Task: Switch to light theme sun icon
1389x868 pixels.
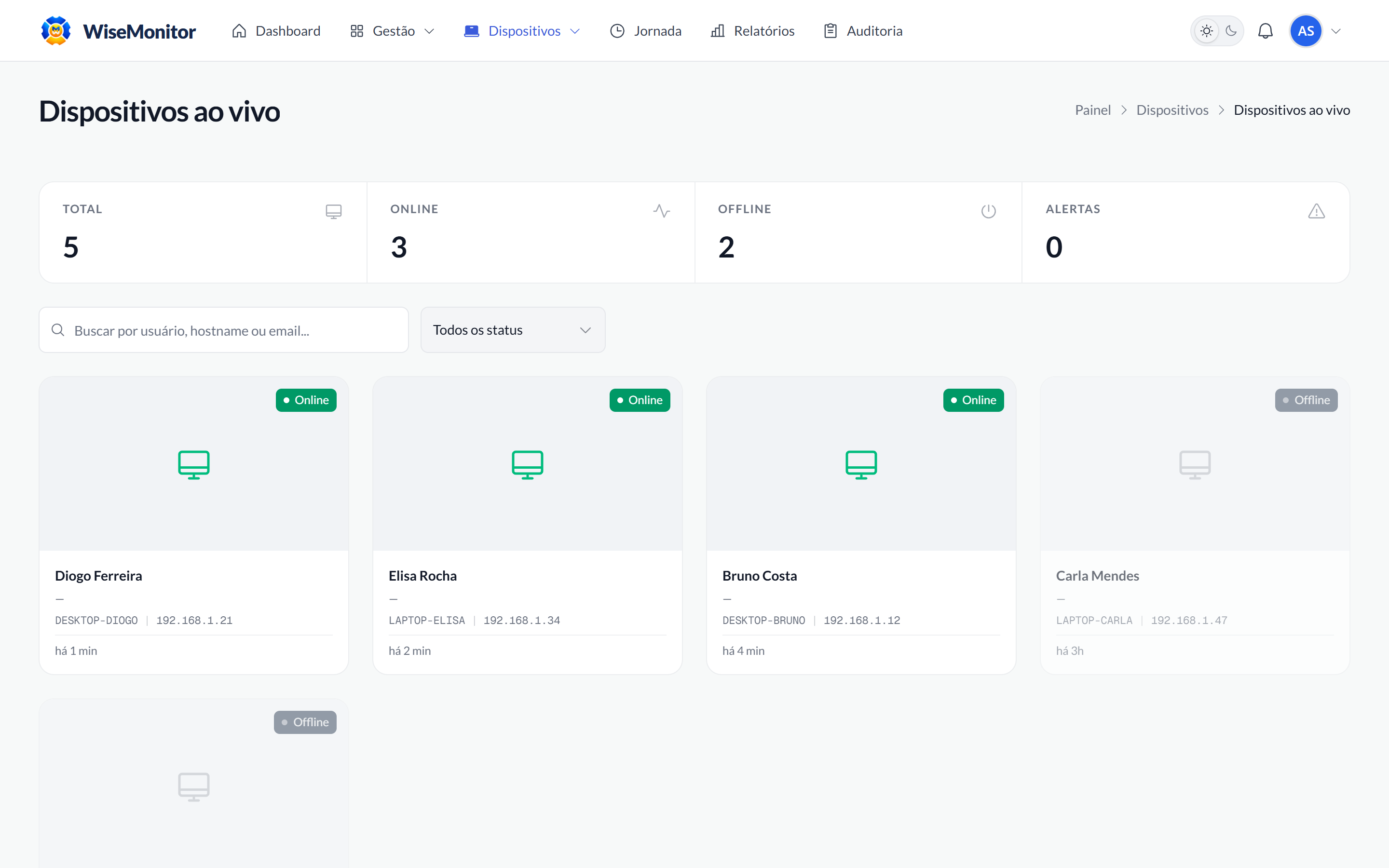Action: click(1207, 31)
